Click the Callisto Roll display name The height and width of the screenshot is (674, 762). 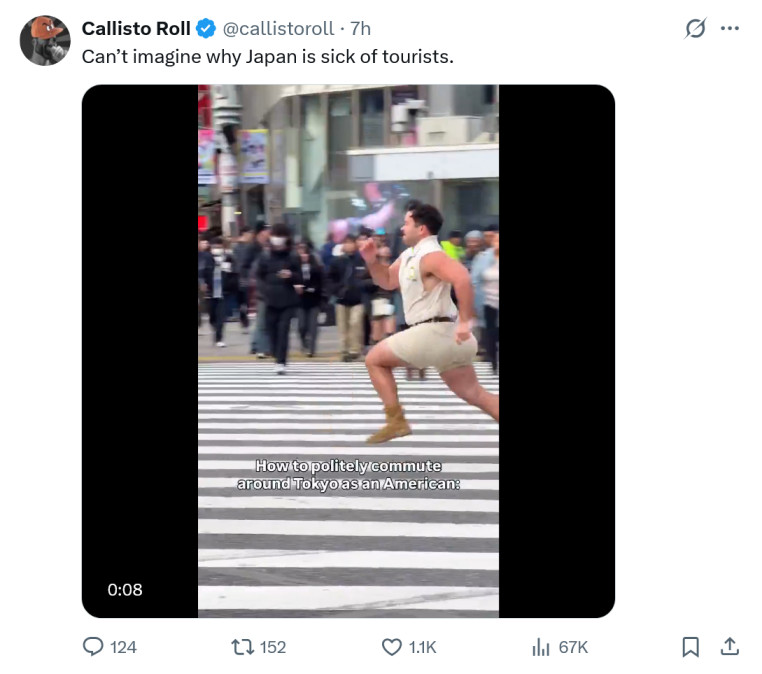[x=136, y=28]
